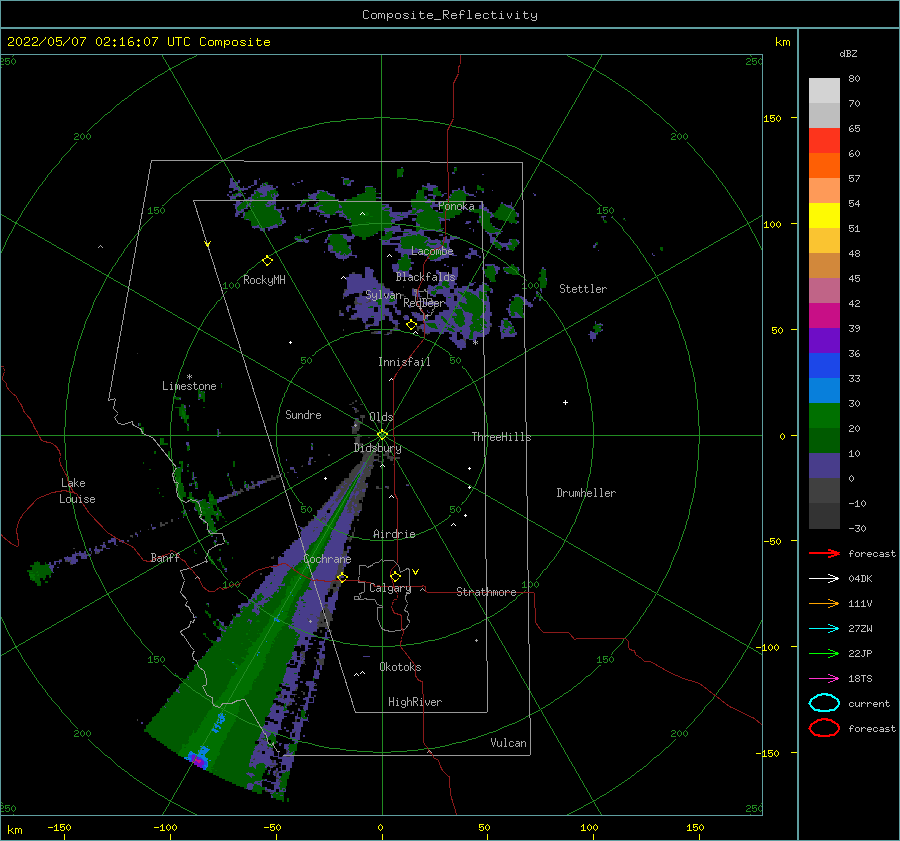The height and width of the screenshot is (841, 900).
Task: Click the Didsbury label
Action: [x=377, y=448]
